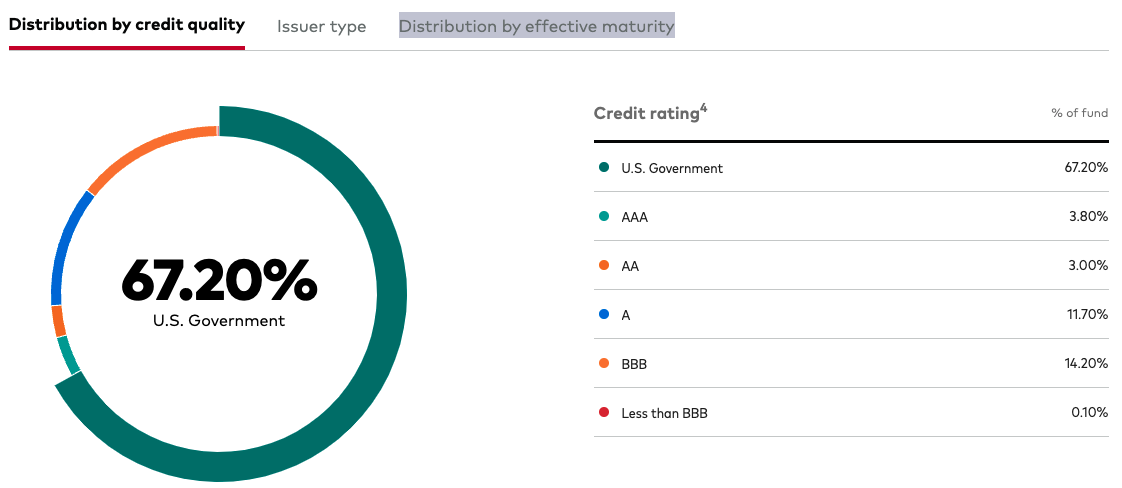The image size is (1122, 488).
Task: Select Distribution by credit quality tab
Action: point(127,25)
